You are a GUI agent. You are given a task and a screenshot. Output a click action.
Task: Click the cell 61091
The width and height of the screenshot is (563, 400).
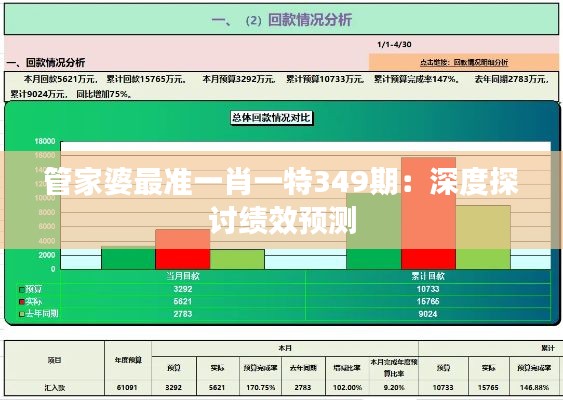[x=127, y=388]
